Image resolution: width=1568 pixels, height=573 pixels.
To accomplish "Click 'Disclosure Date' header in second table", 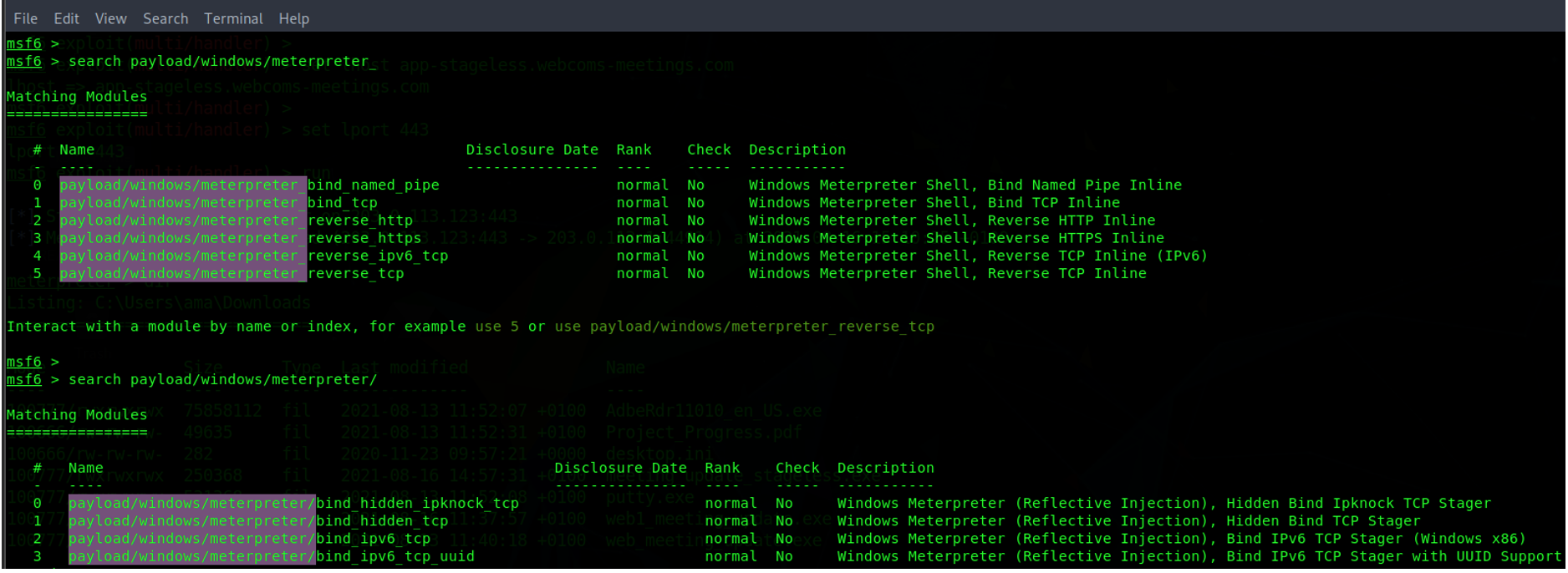I will [x=621, y=468].
